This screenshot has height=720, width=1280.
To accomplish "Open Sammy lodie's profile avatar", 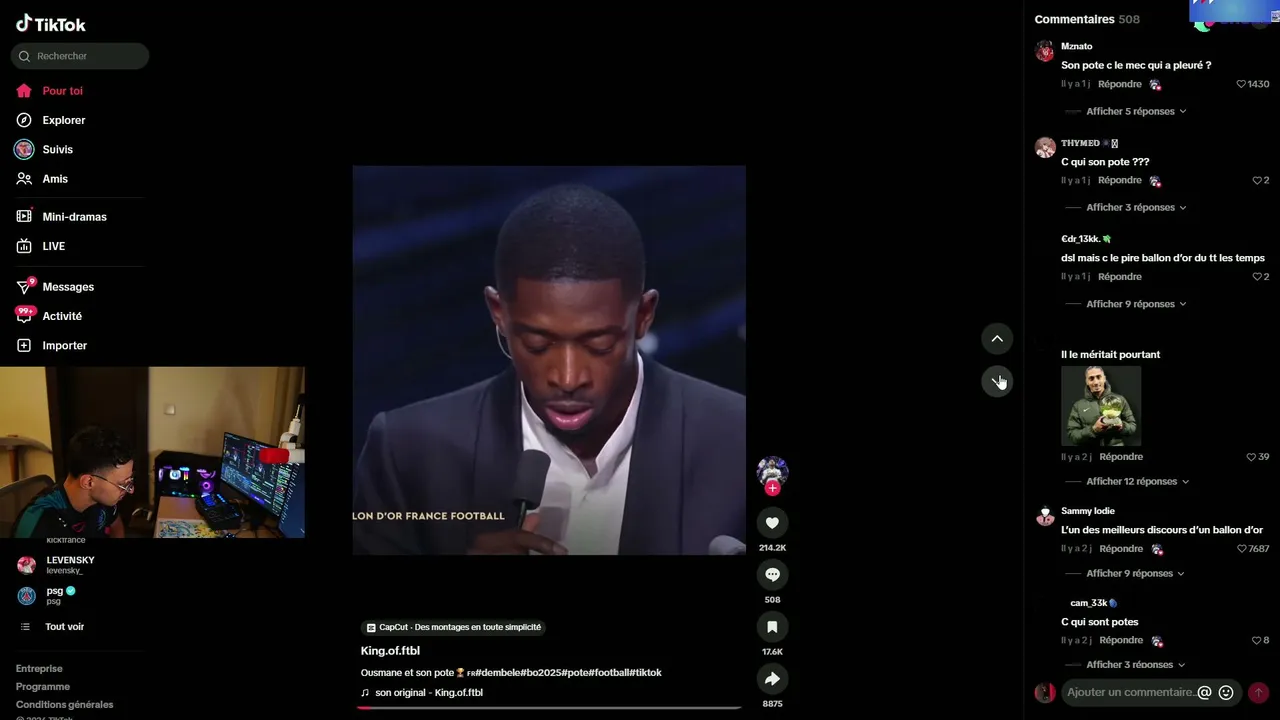I will [x=1045, y=516].
